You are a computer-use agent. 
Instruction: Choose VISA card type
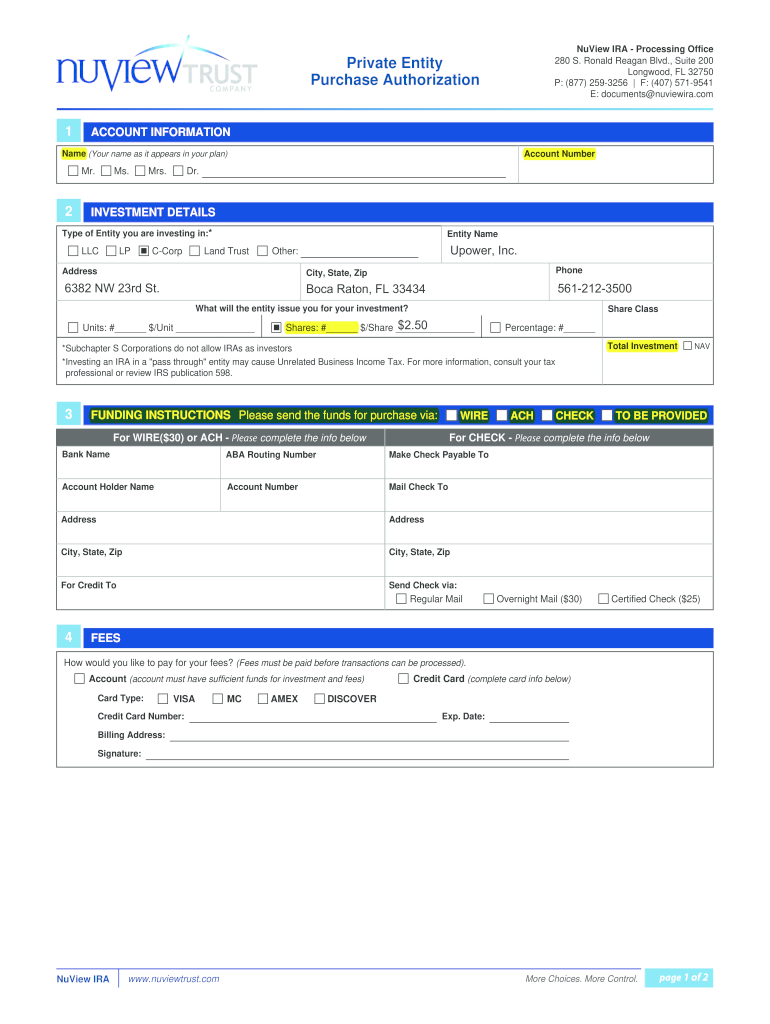[163, 699]
